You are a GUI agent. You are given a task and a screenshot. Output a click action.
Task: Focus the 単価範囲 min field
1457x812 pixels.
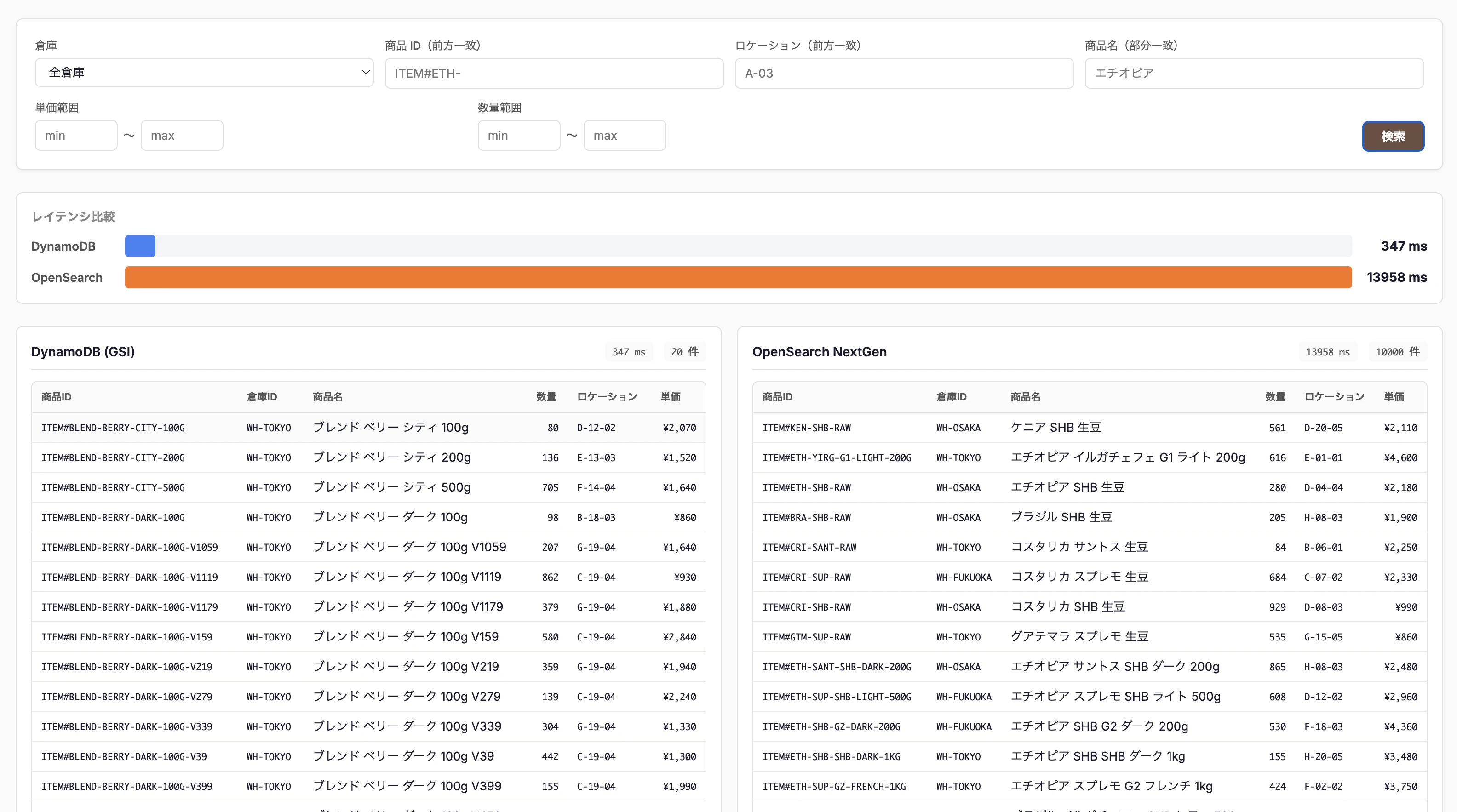tap(76, 135)
